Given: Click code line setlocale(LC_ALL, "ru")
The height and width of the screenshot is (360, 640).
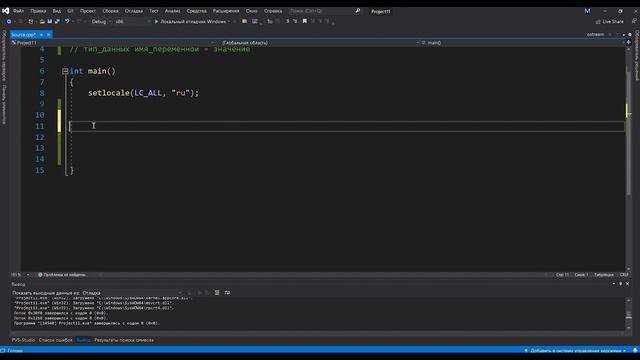Looking at the screenshot, I should [143, 93].
